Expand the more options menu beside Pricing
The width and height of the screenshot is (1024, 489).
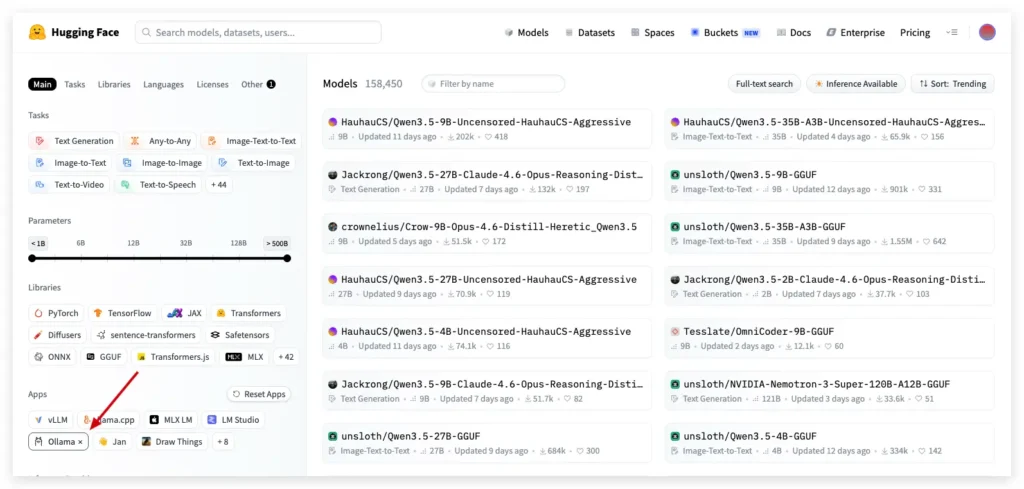pos(952,33)
